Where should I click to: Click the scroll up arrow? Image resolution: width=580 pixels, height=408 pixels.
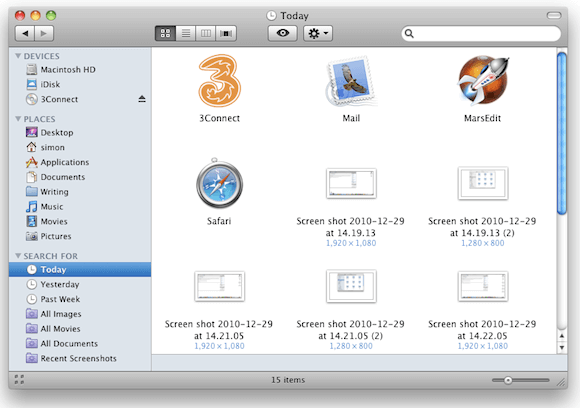562,336
